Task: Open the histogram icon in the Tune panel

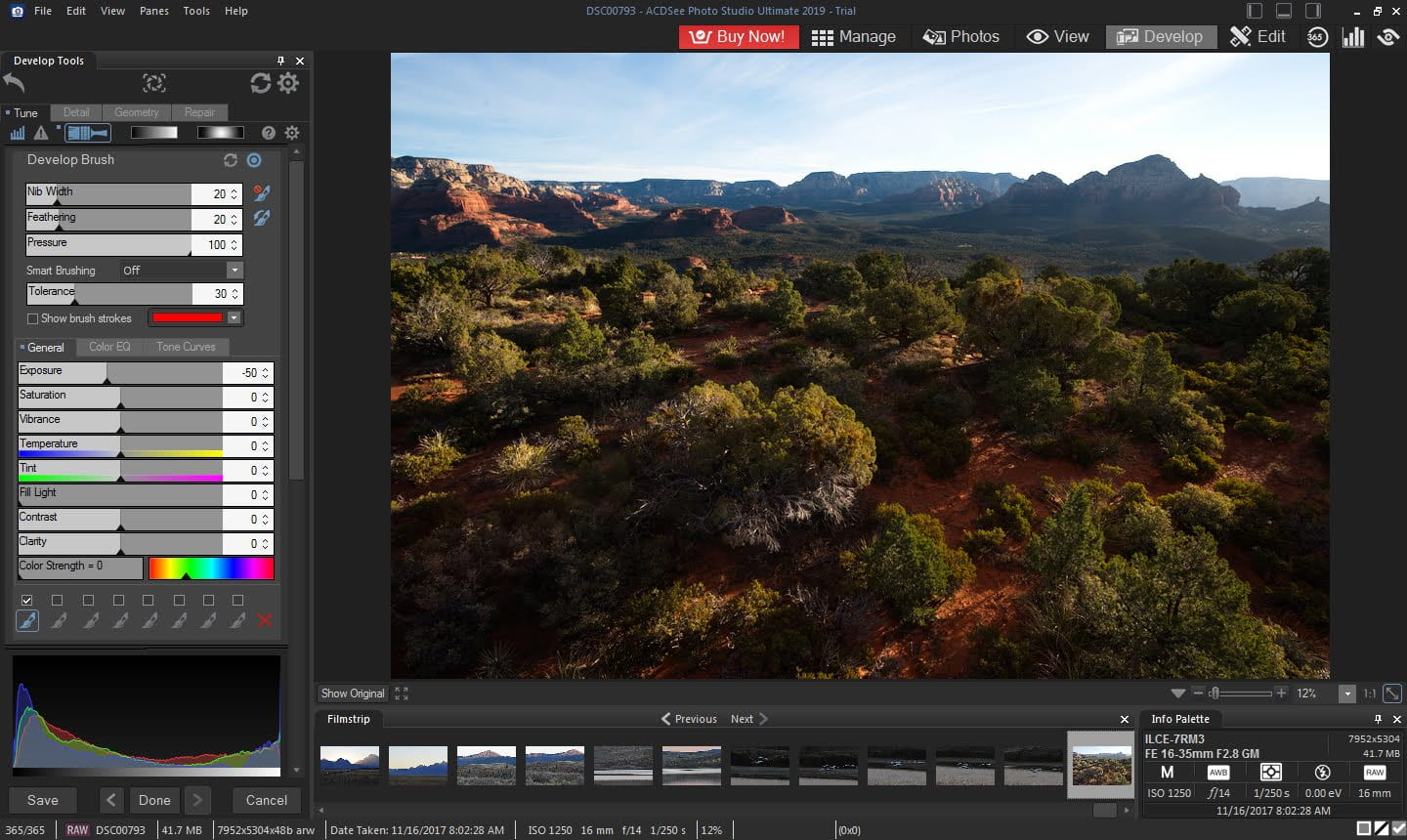Action: click(x=17, y=133)
